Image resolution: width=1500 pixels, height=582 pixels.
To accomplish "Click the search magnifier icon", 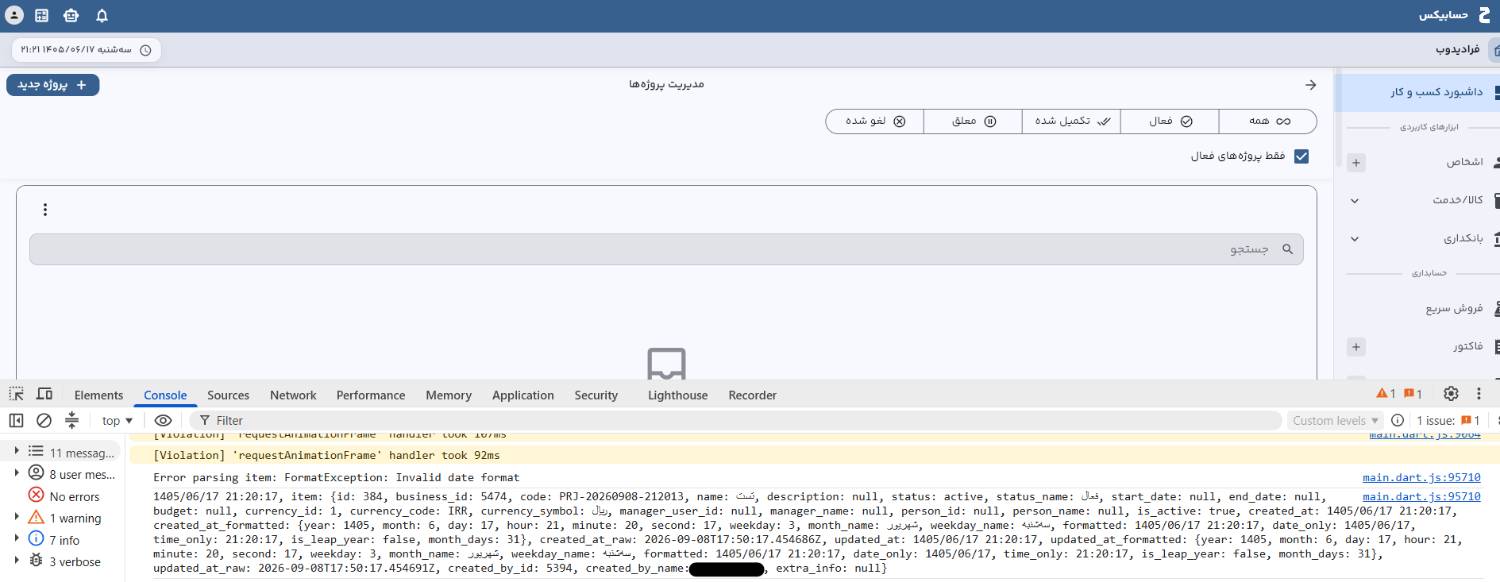I will (x=1288, y=249).
